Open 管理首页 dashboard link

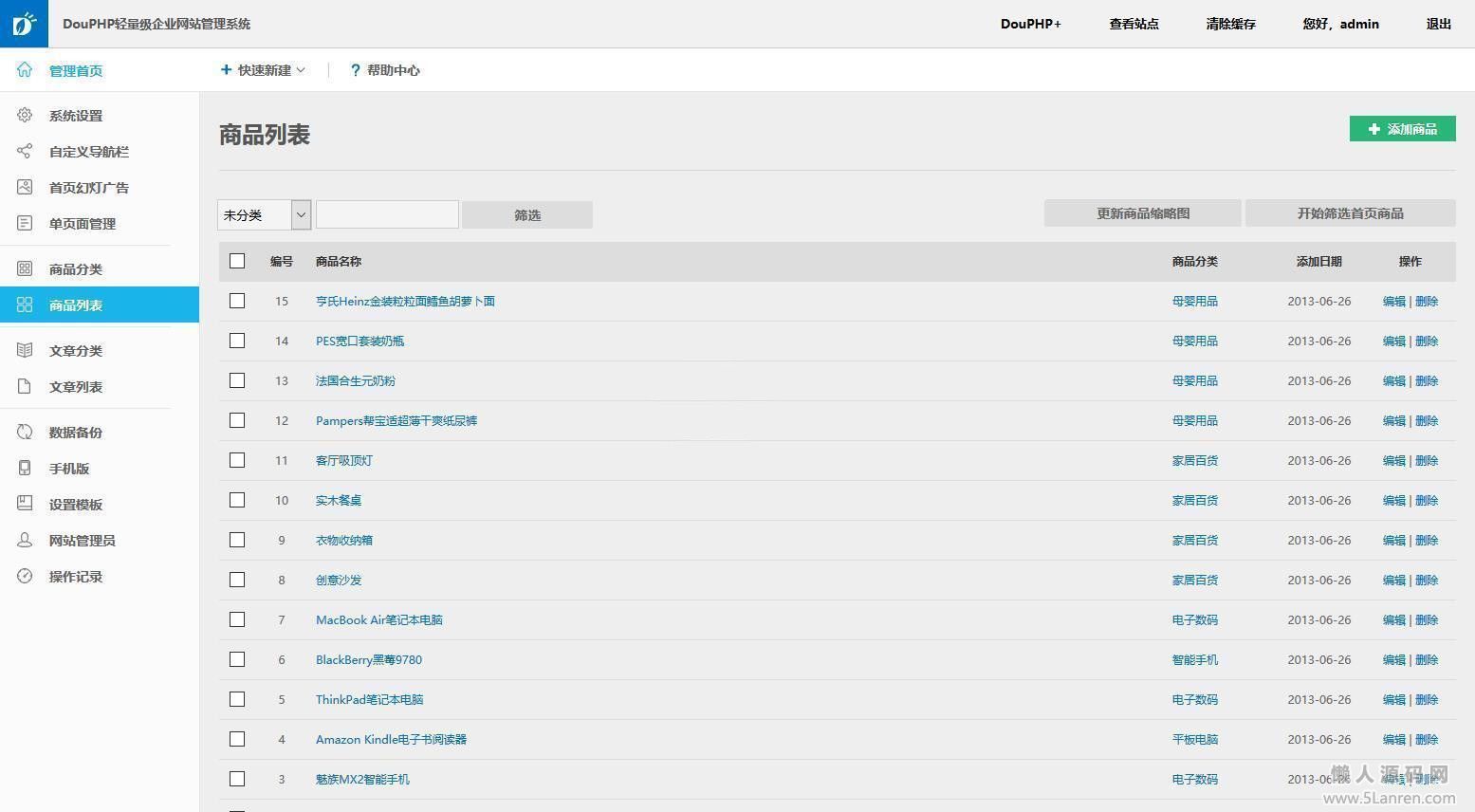pyautogui.click(x=76, y=70)
